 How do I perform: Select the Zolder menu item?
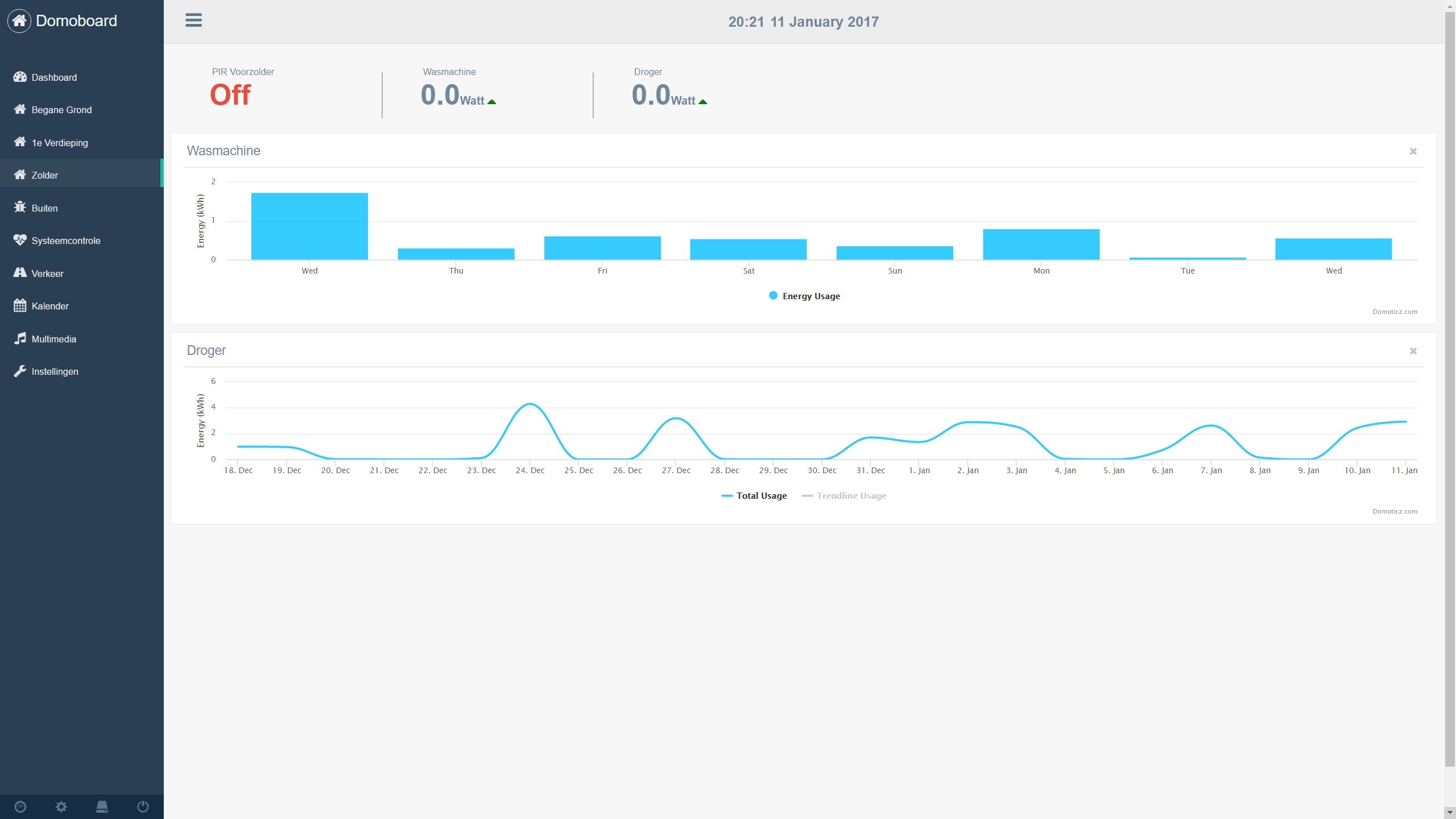(x=81, y=175)
